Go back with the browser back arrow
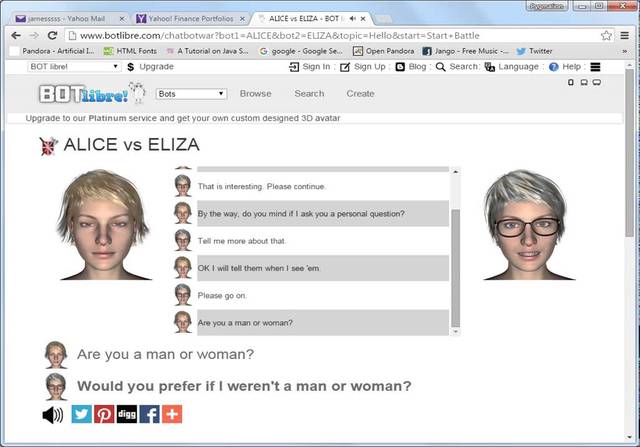640x447 pixels. point(16,36)
